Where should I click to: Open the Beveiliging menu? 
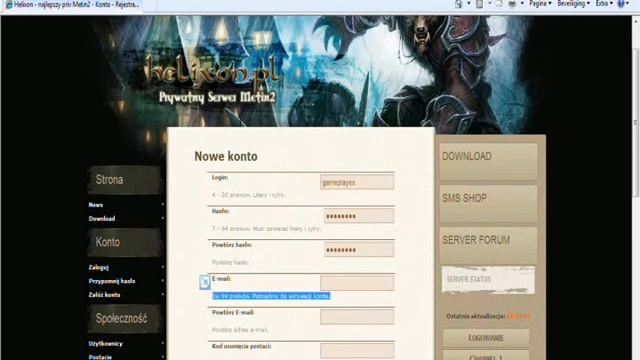tap(573, 4)
